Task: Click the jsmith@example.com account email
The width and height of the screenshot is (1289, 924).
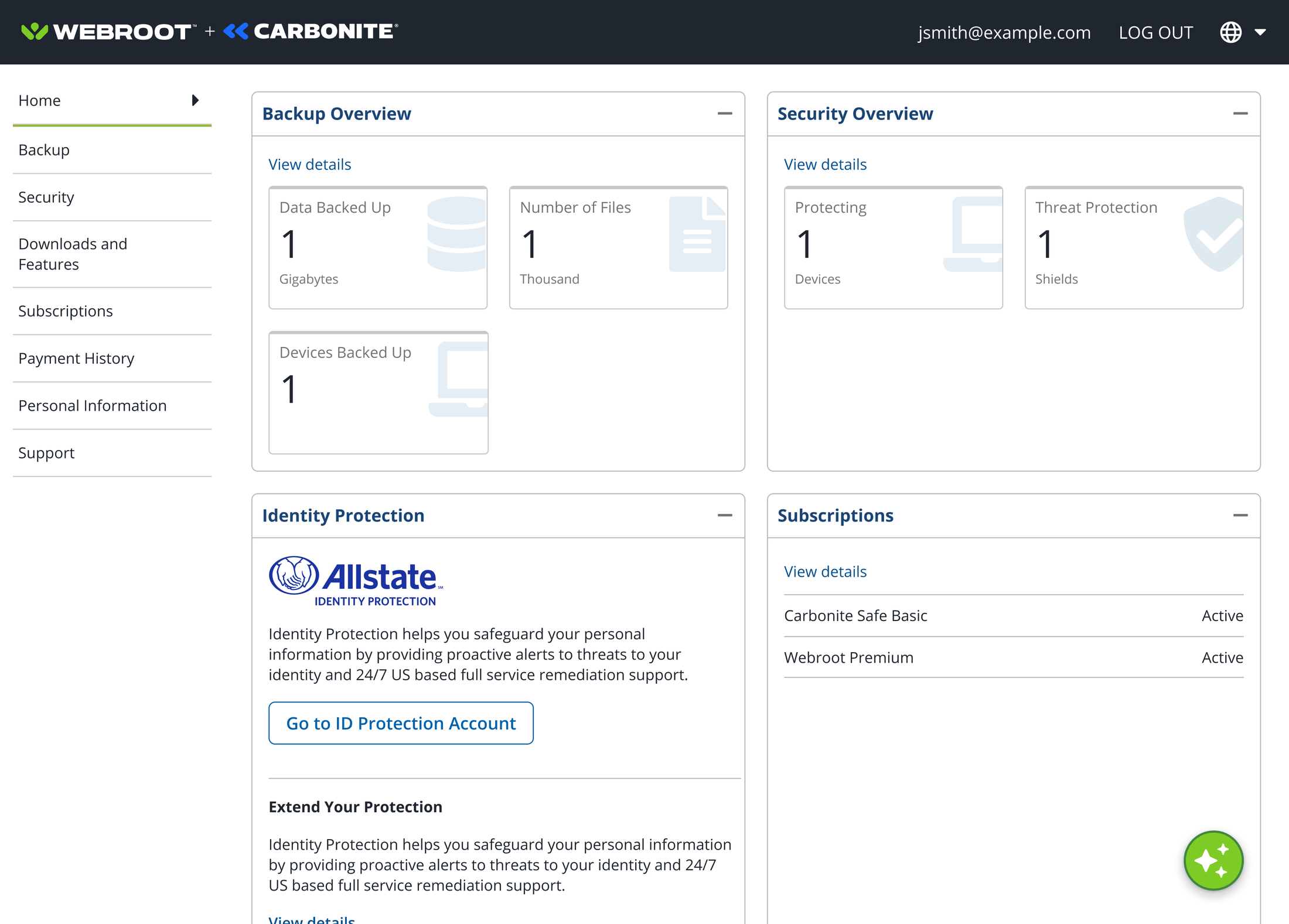Action: coord(1004,32)
